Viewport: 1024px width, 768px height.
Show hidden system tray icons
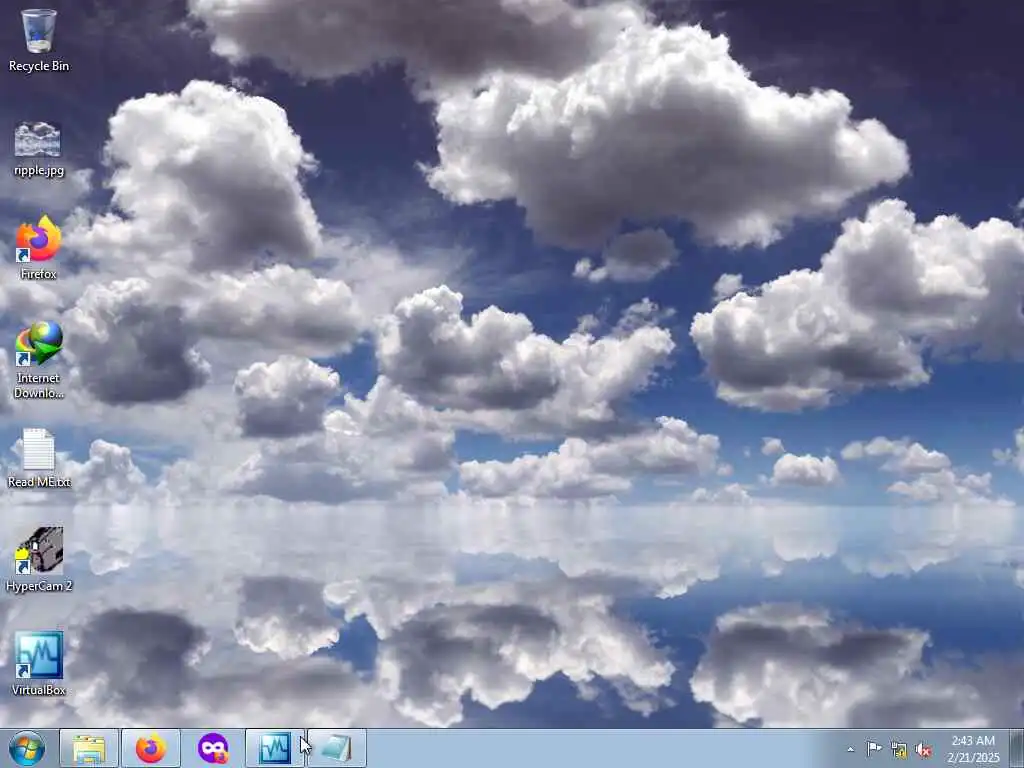(850, 750)
